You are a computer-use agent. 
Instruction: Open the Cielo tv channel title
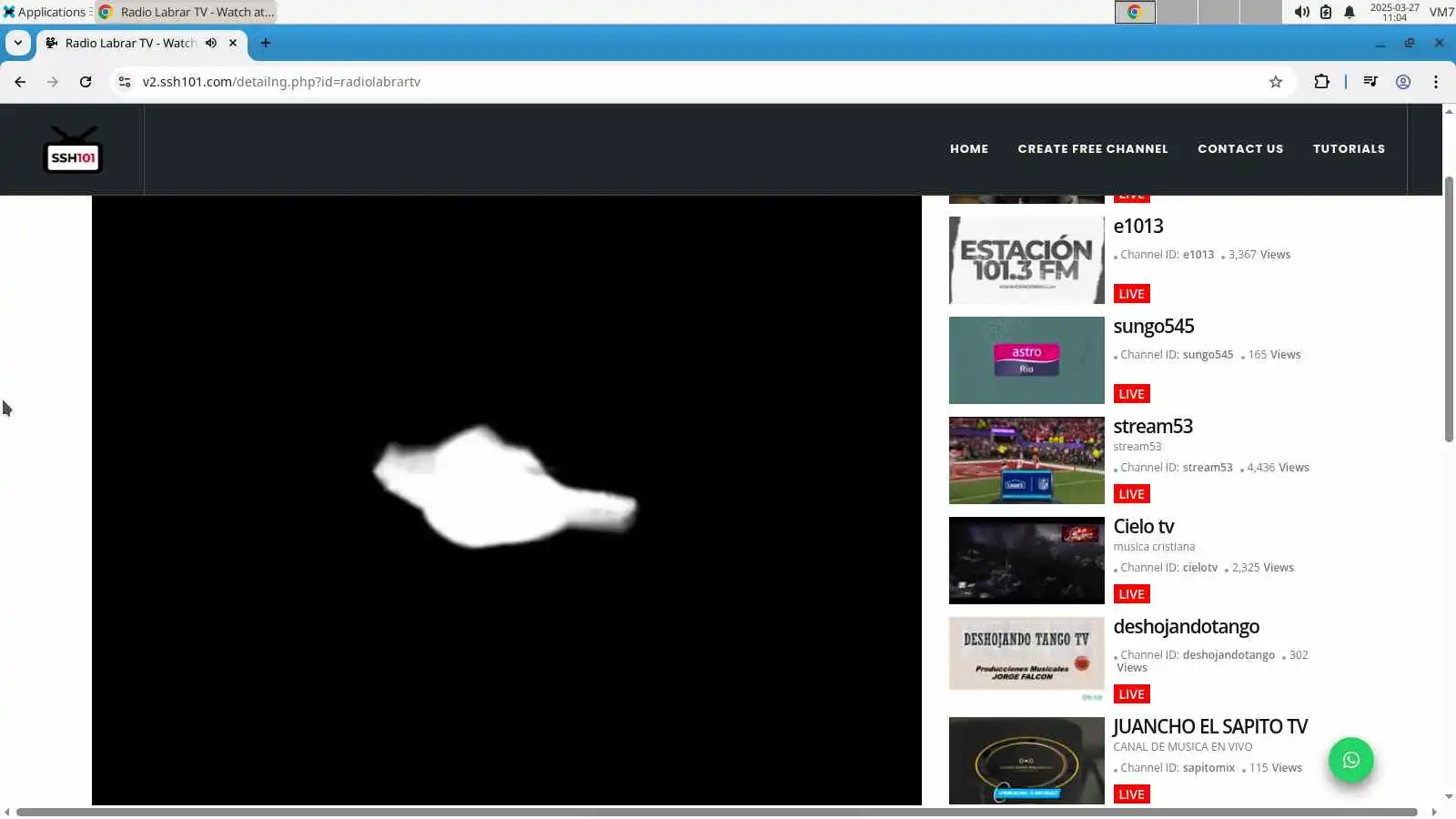point(1144,527)
